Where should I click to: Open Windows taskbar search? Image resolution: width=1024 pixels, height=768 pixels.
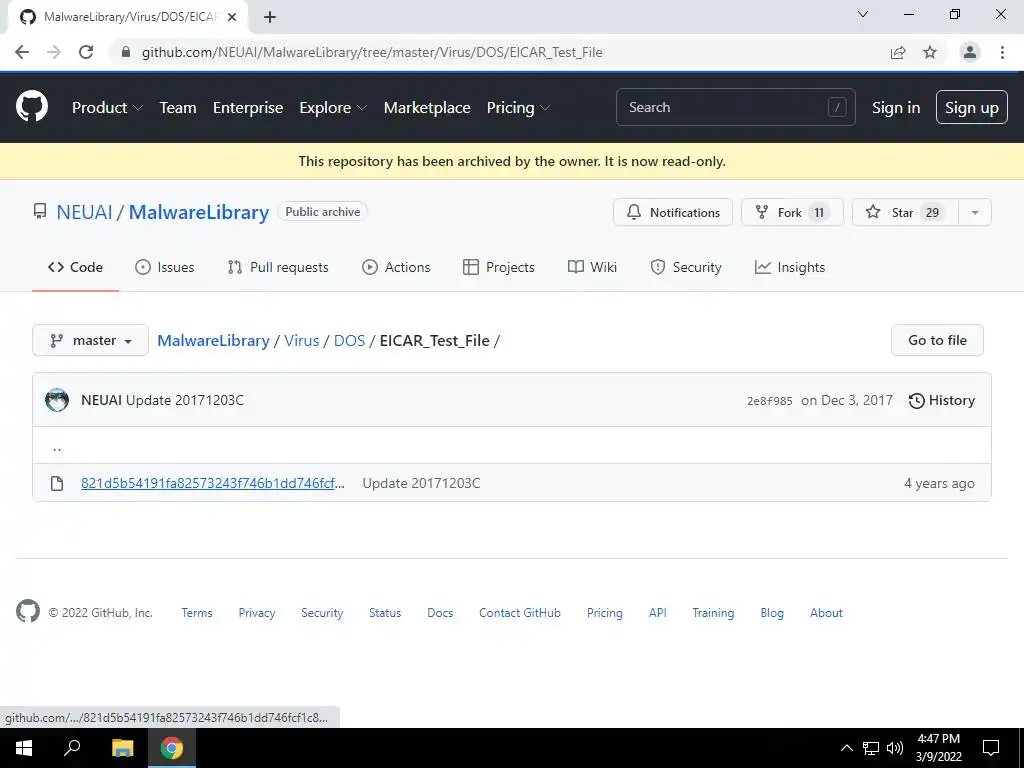pyautogui.click(x=72, y=748)
